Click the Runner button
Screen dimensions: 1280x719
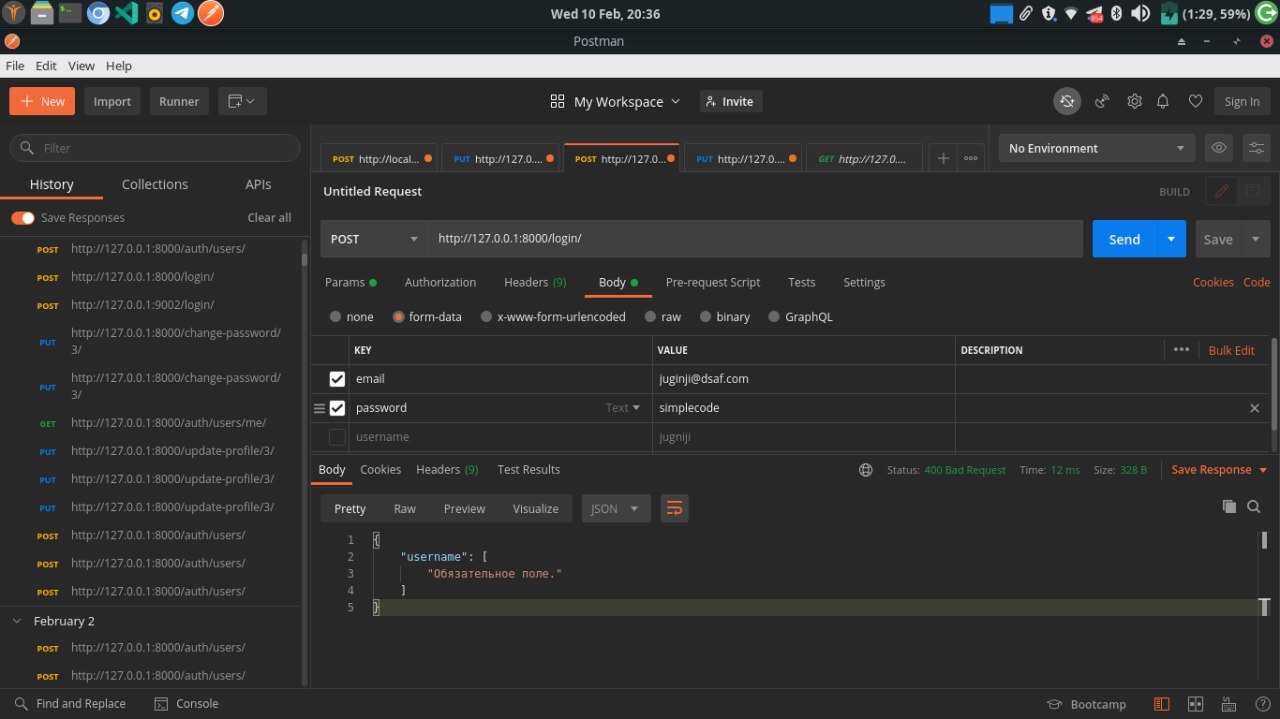pyautogui.click(x=179, y=101)
